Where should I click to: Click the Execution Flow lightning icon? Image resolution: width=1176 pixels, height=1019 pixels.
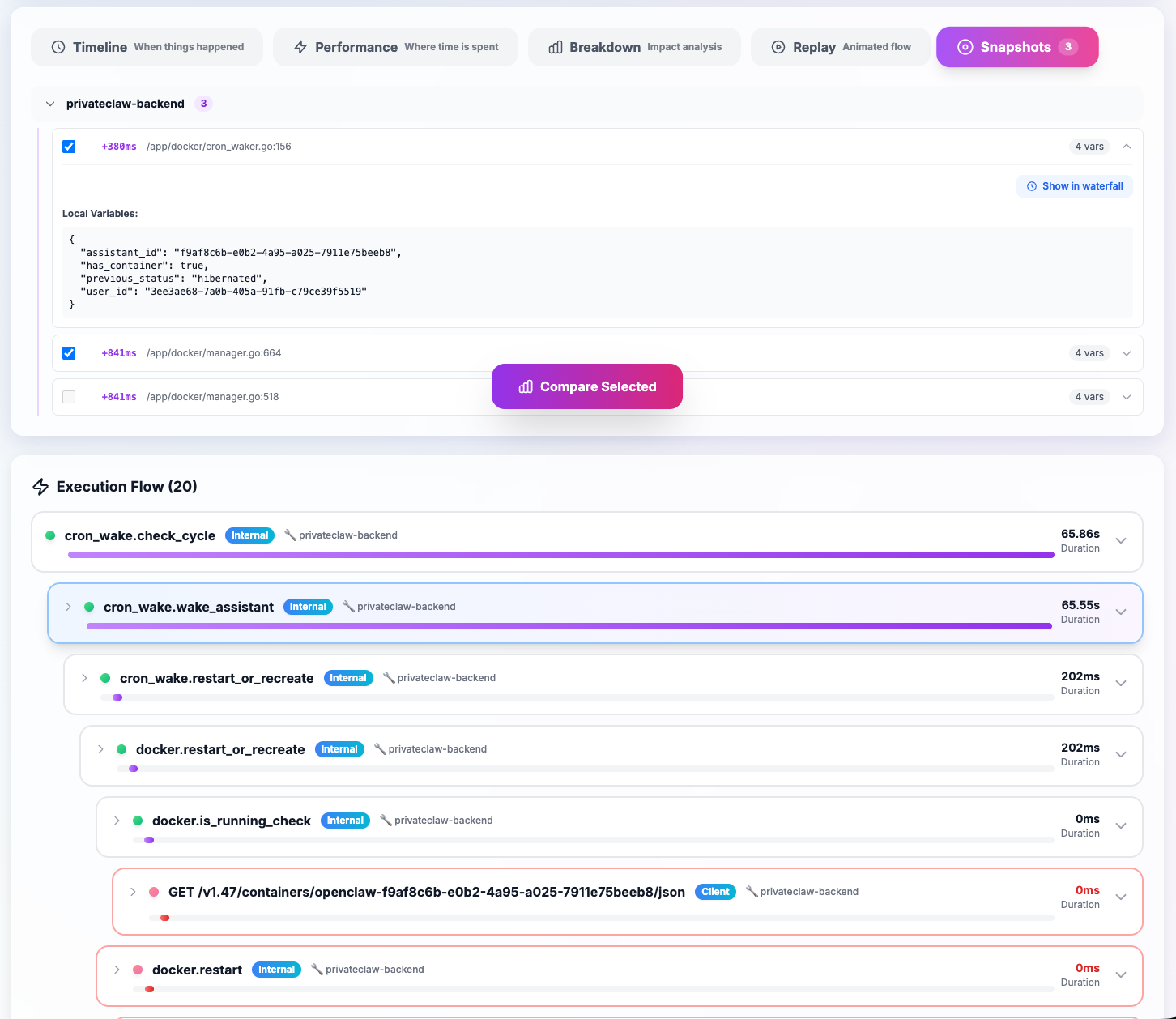click(x=40, y=487)
